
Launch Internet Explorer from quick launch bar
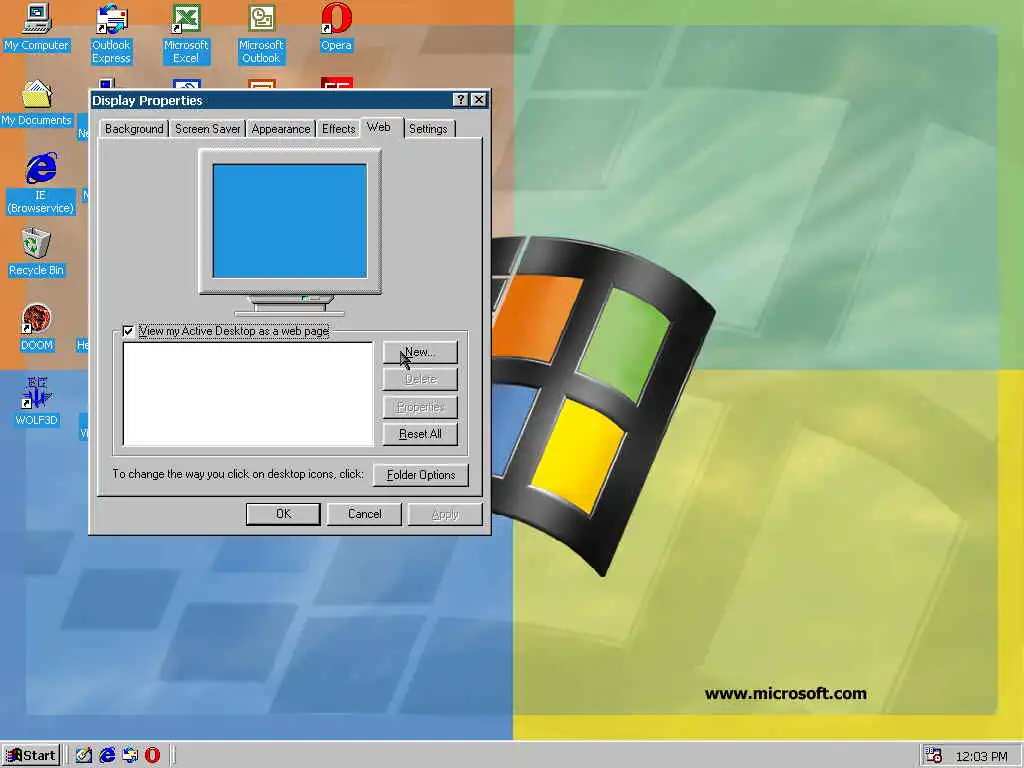pyautogui.click(x=107, y=755)
